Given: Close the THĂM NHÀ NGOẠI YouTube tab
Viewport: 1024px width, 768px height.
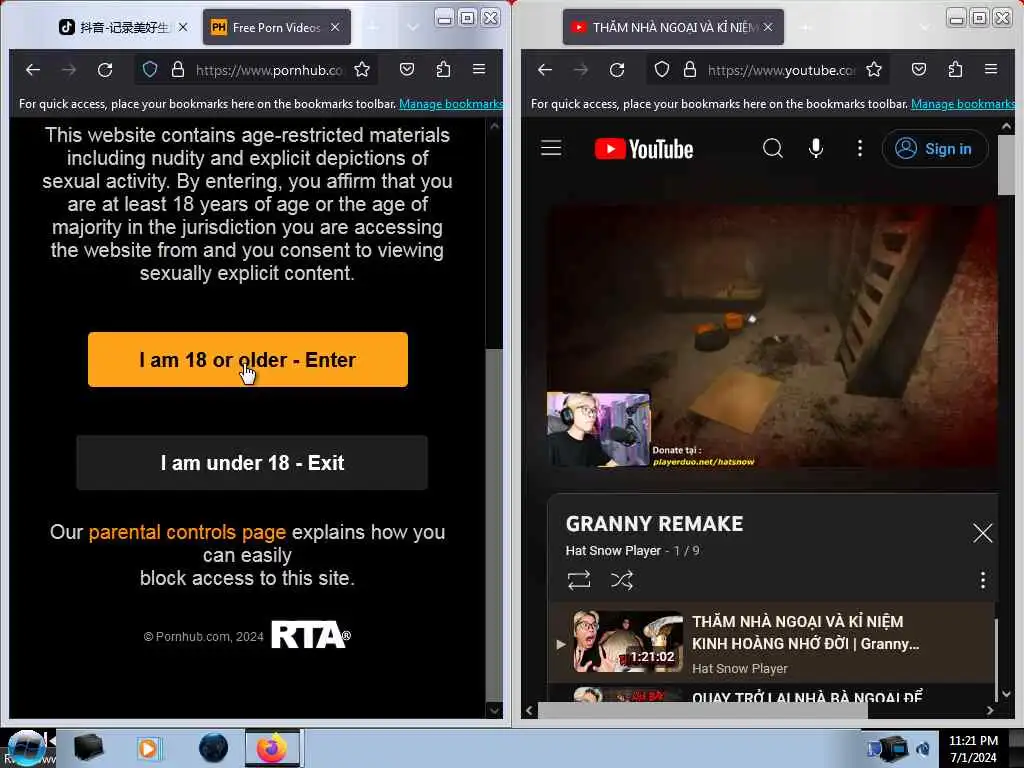Looking at the screenshot, I should tap(768, 27).
